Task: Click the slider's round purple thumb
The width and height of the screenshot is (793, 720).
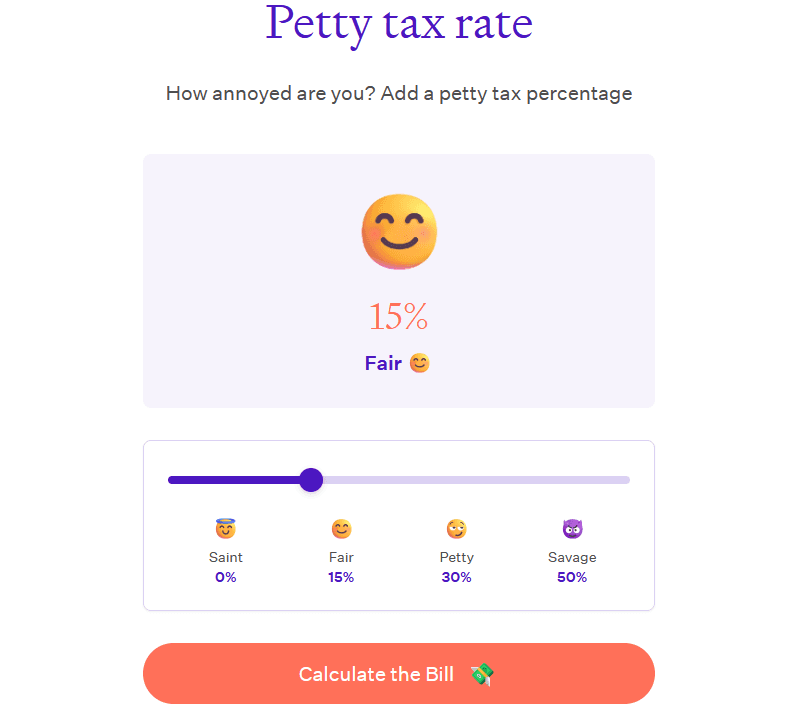Action: pos(311,480)
